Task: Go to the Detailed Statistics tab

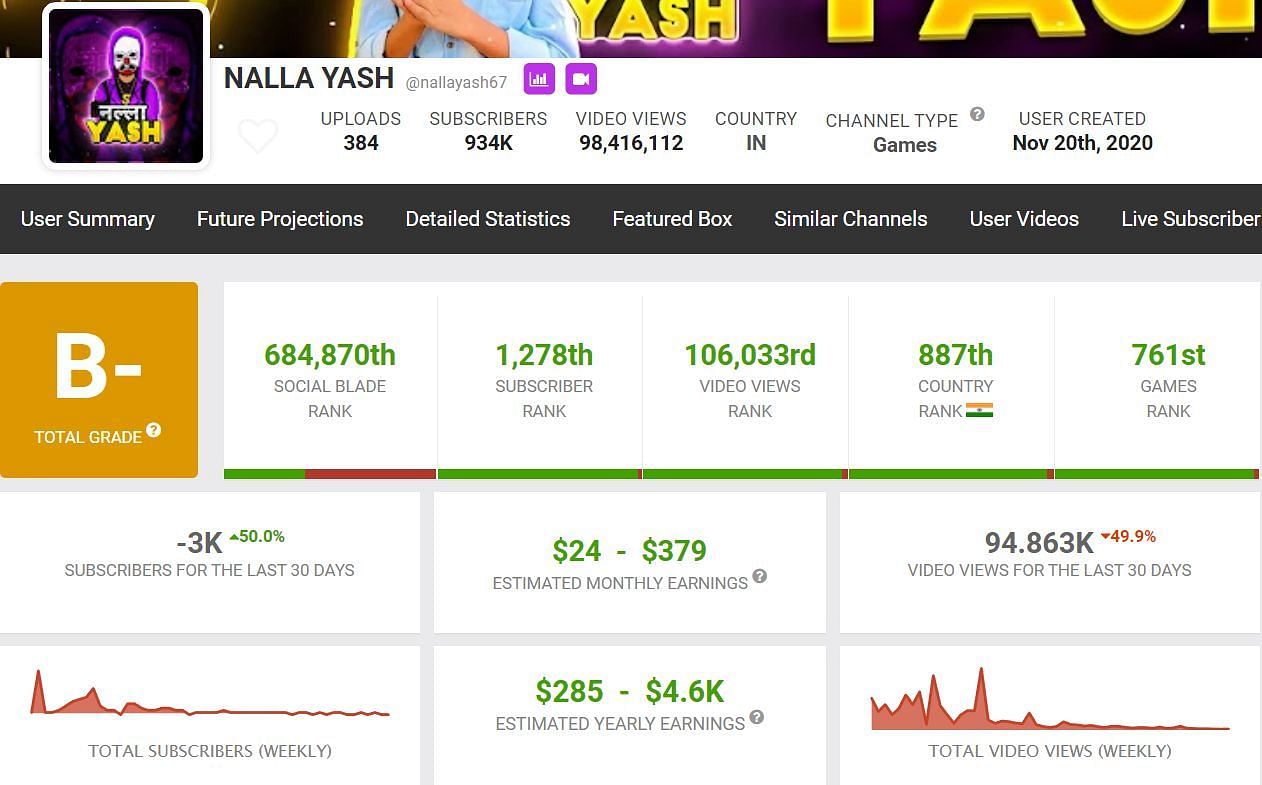Action: [x=488, y=219]
